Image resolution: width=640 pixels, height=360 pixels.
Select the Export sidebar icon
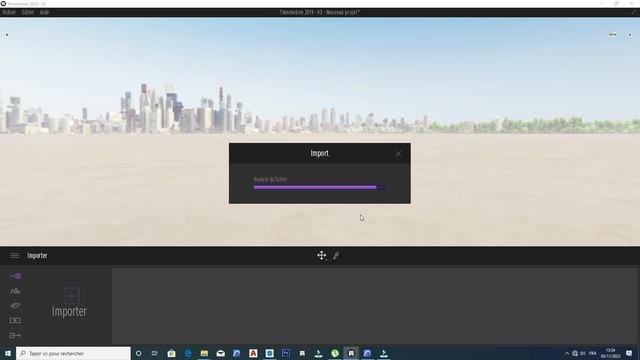[16, 335]
